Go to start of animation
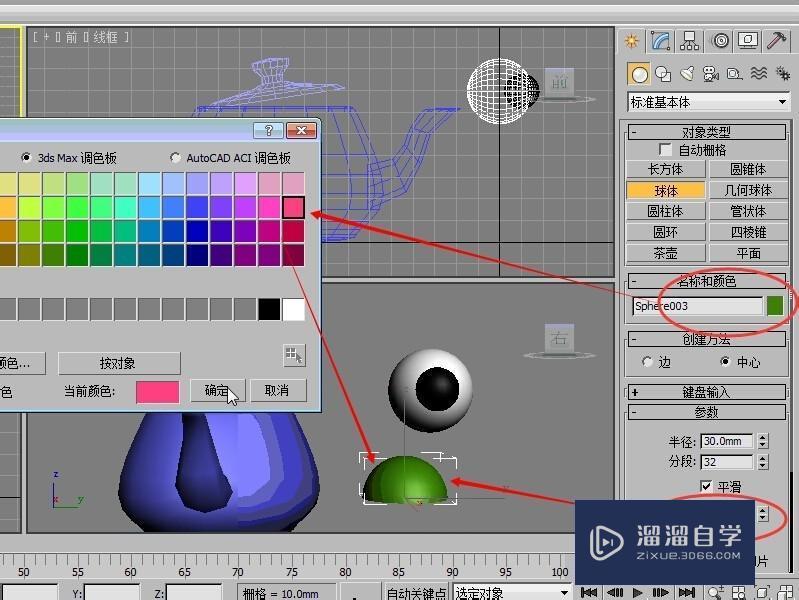Image resolution: width=799 pixels, height=600 pixels. 589,592
